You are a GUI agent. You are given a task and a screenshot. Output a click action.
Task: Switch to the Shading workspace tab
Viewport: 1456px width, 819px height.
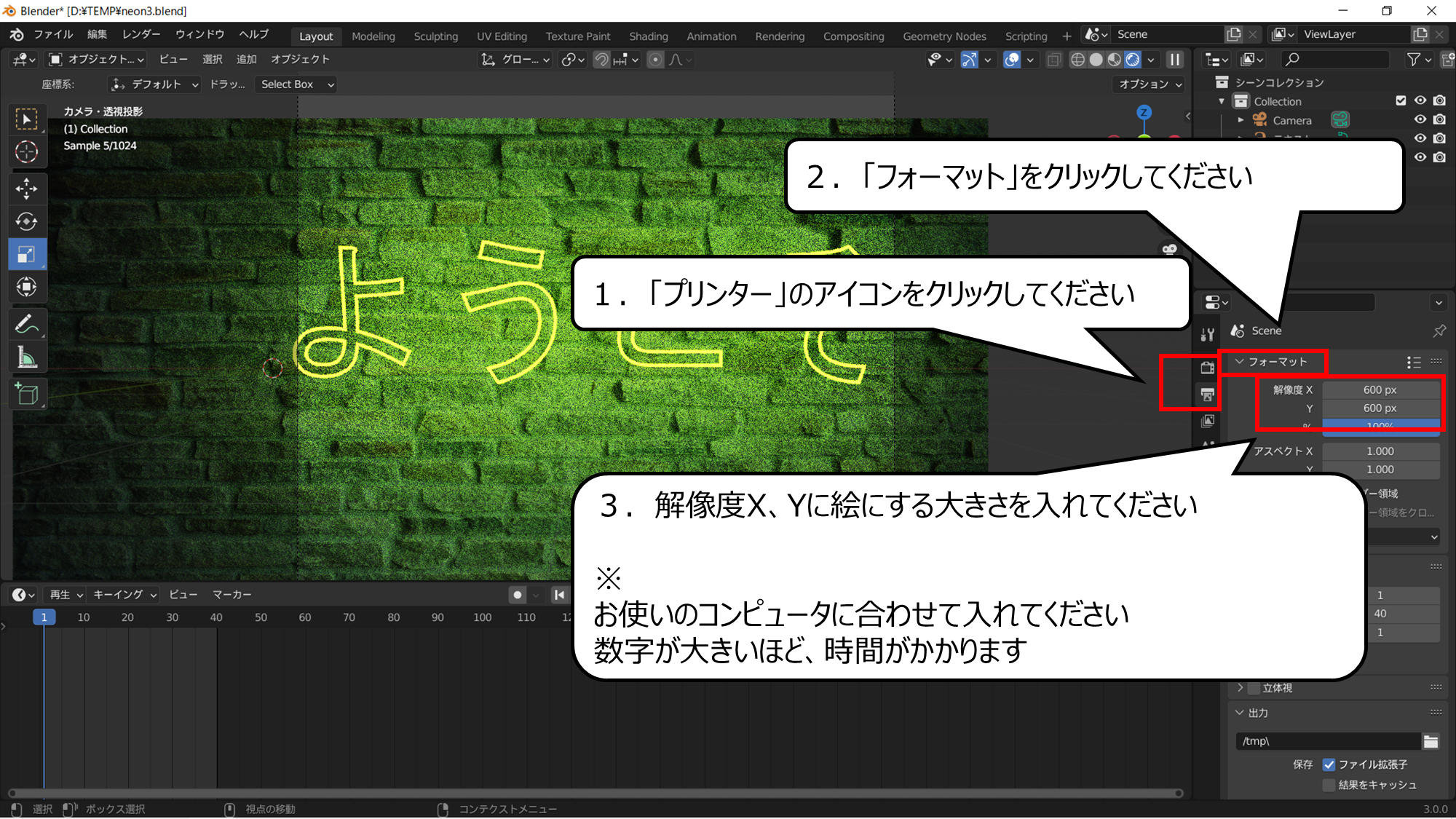(x=649, y=36)
